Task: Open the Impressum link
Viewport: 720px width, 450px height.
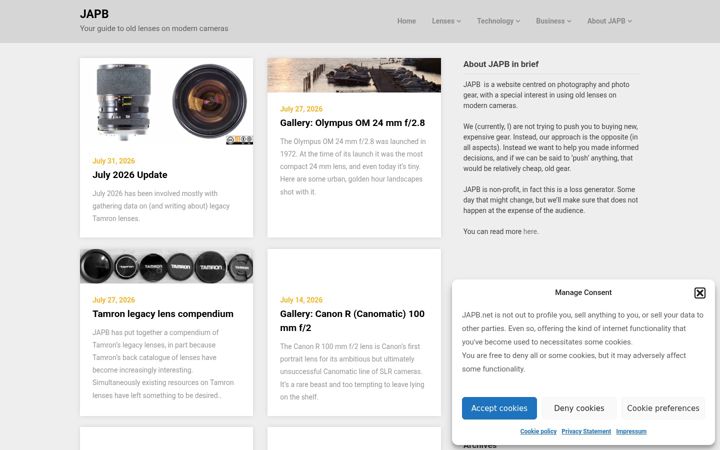Action: tap(631, 432)
